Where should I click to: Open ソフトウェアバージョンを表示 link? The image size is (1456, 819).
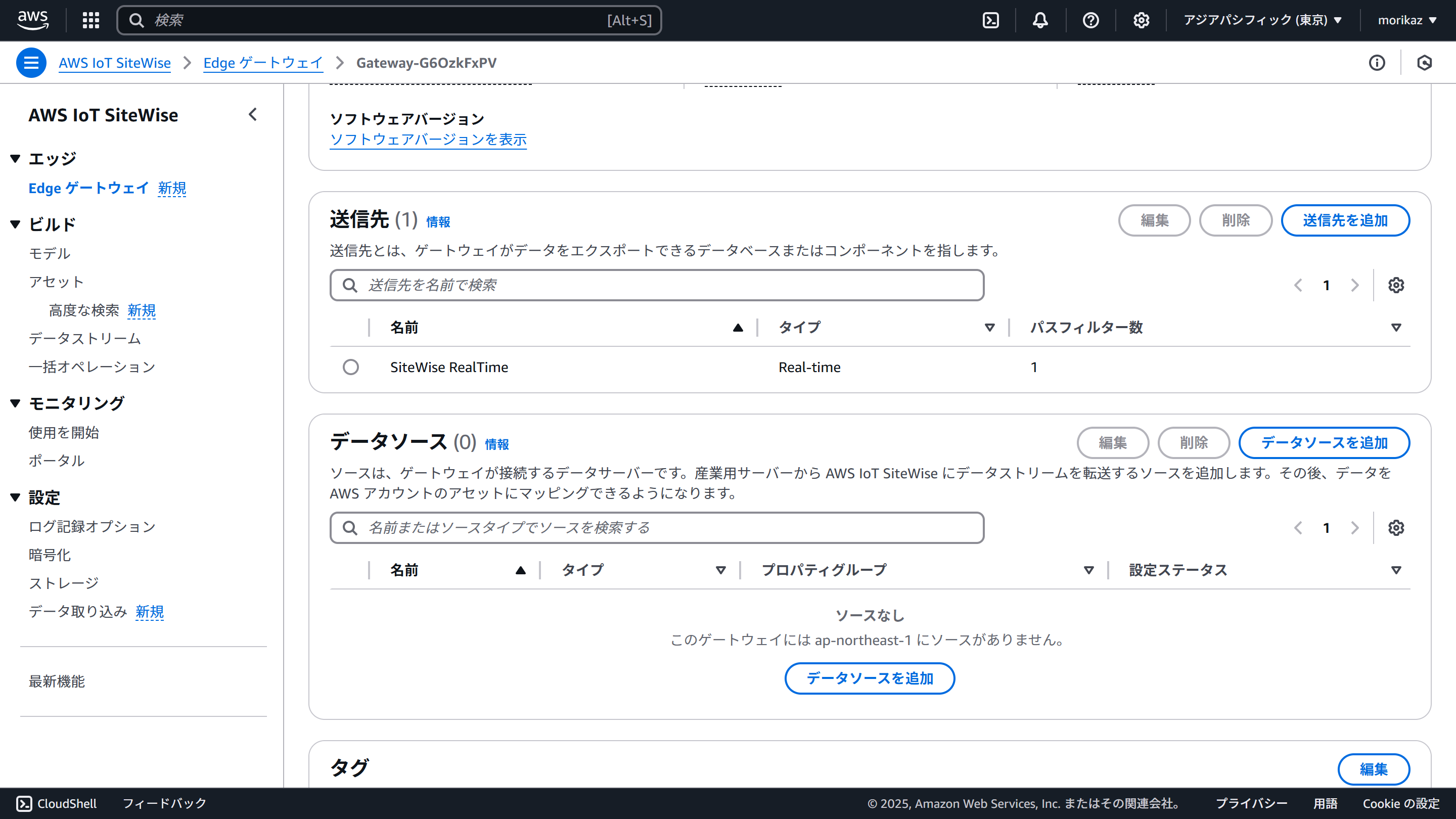click(428, 140)
